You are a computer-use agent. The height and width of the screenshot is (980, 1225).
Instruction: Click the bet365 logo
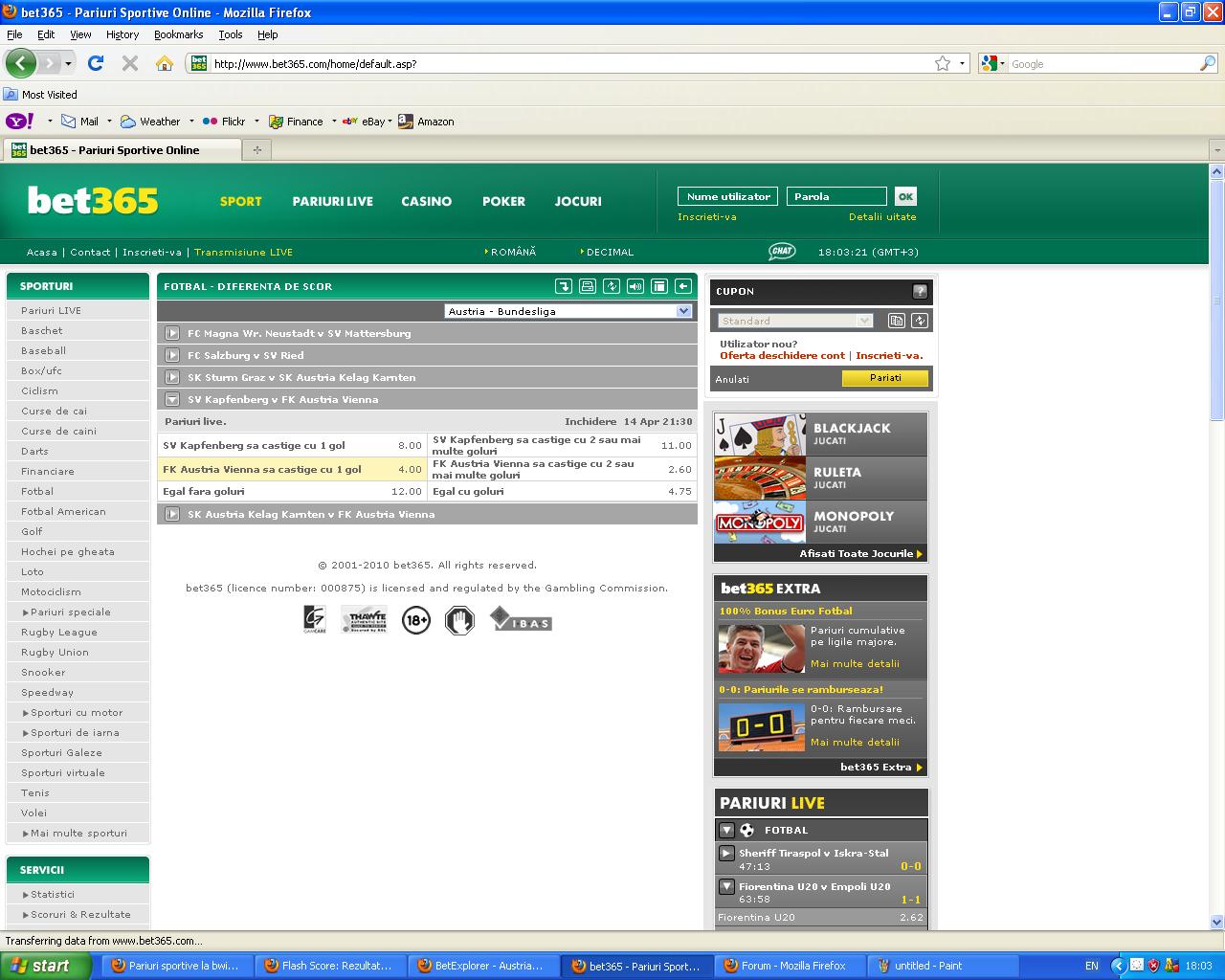tap(93, 201)
